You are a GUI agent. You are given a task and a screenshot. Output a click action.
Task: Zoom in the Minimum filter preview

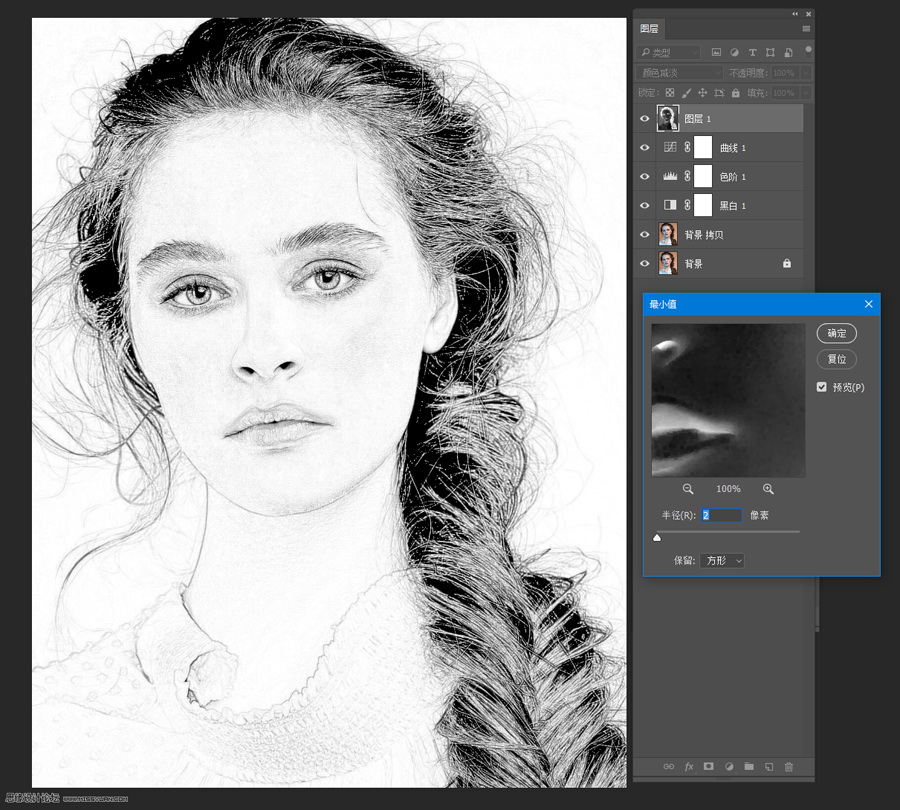[x=768, y=489]
